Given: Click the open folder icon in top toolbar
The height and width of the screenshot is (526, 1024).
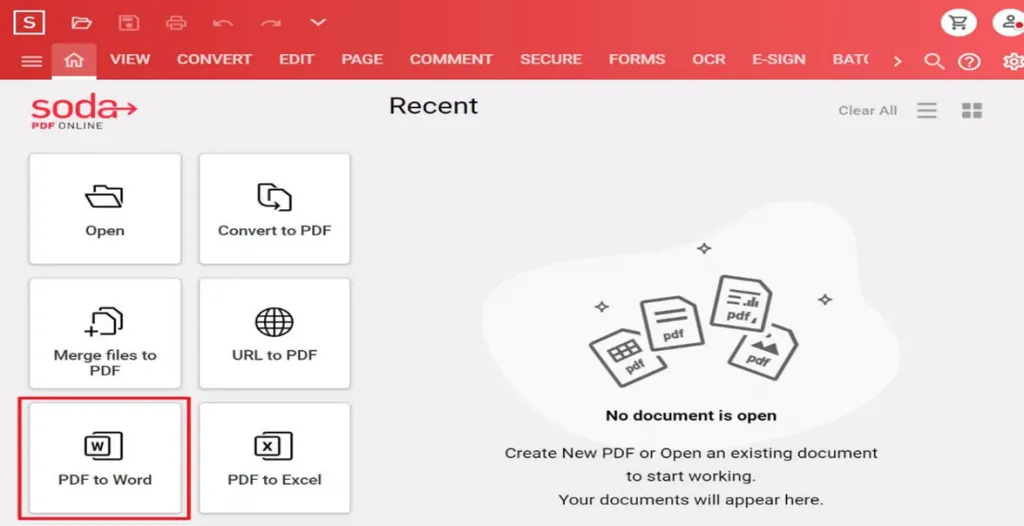Looking at the screenshot, I should tap(82, 23).
